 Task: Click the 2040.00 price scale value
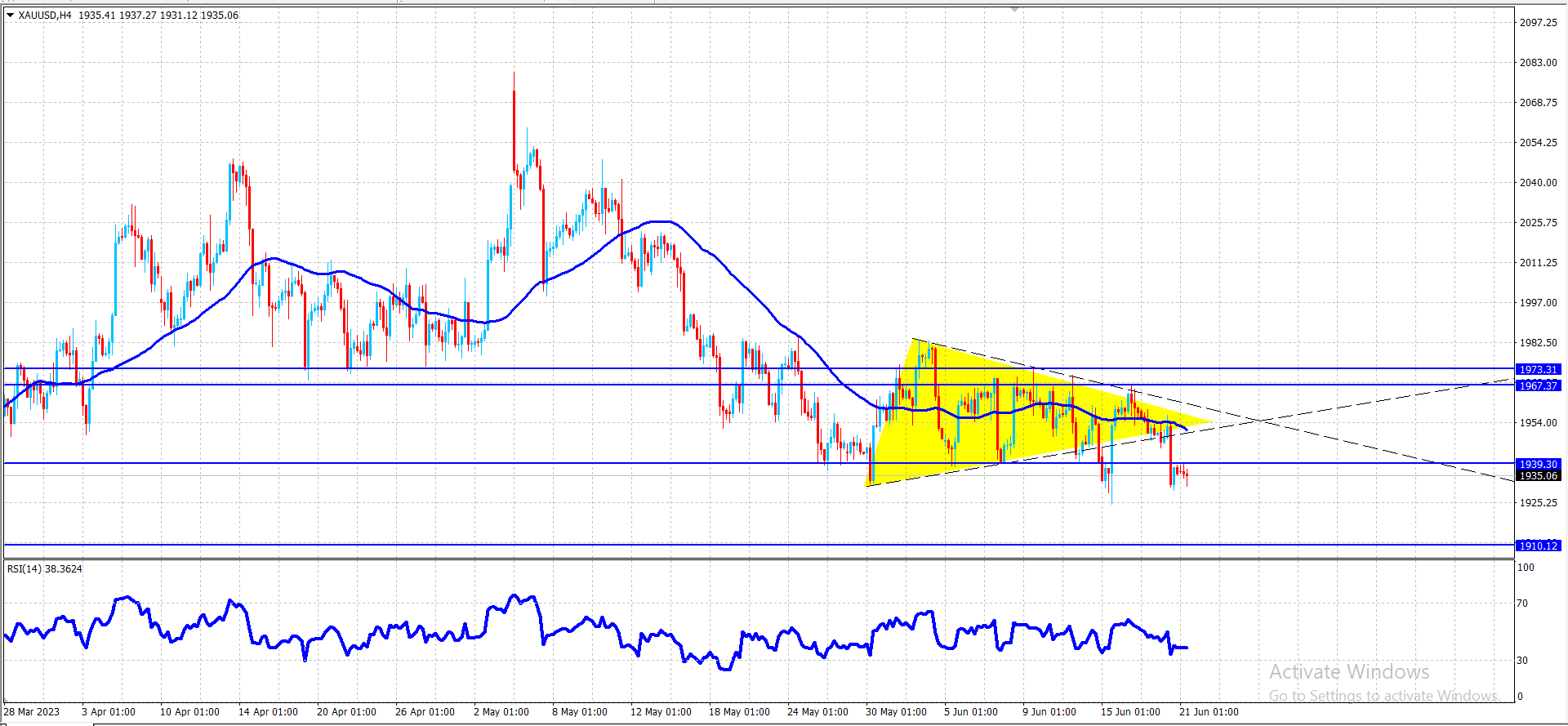click(x=1538, y=183)
